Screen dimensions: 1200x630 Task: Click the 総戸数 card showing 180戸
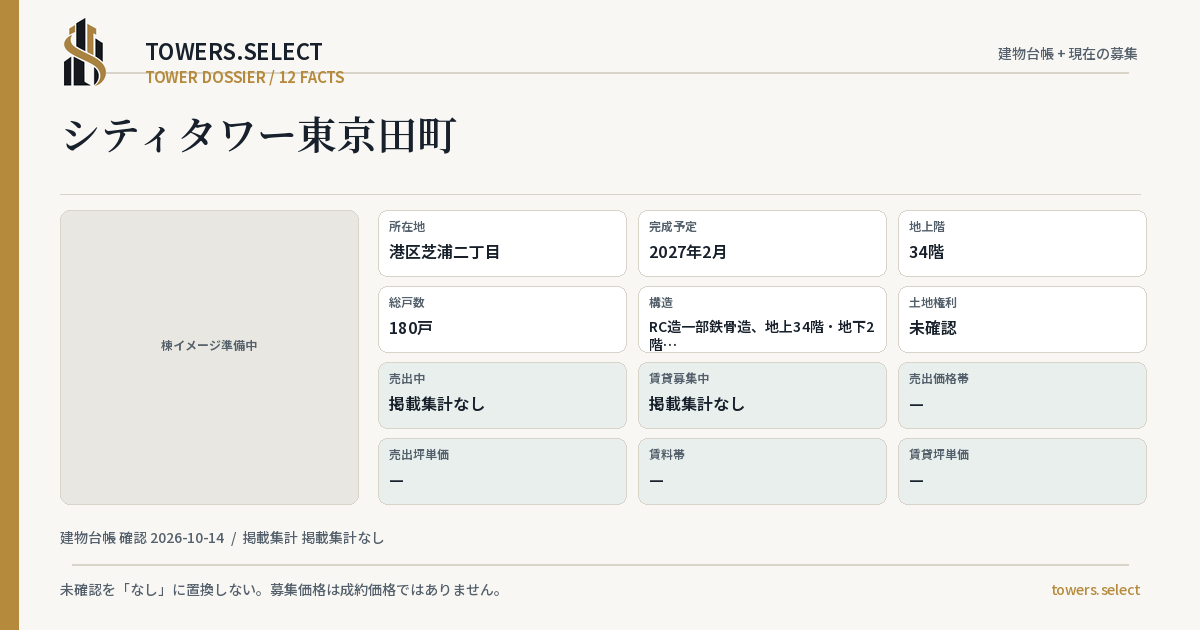[502, 319]
